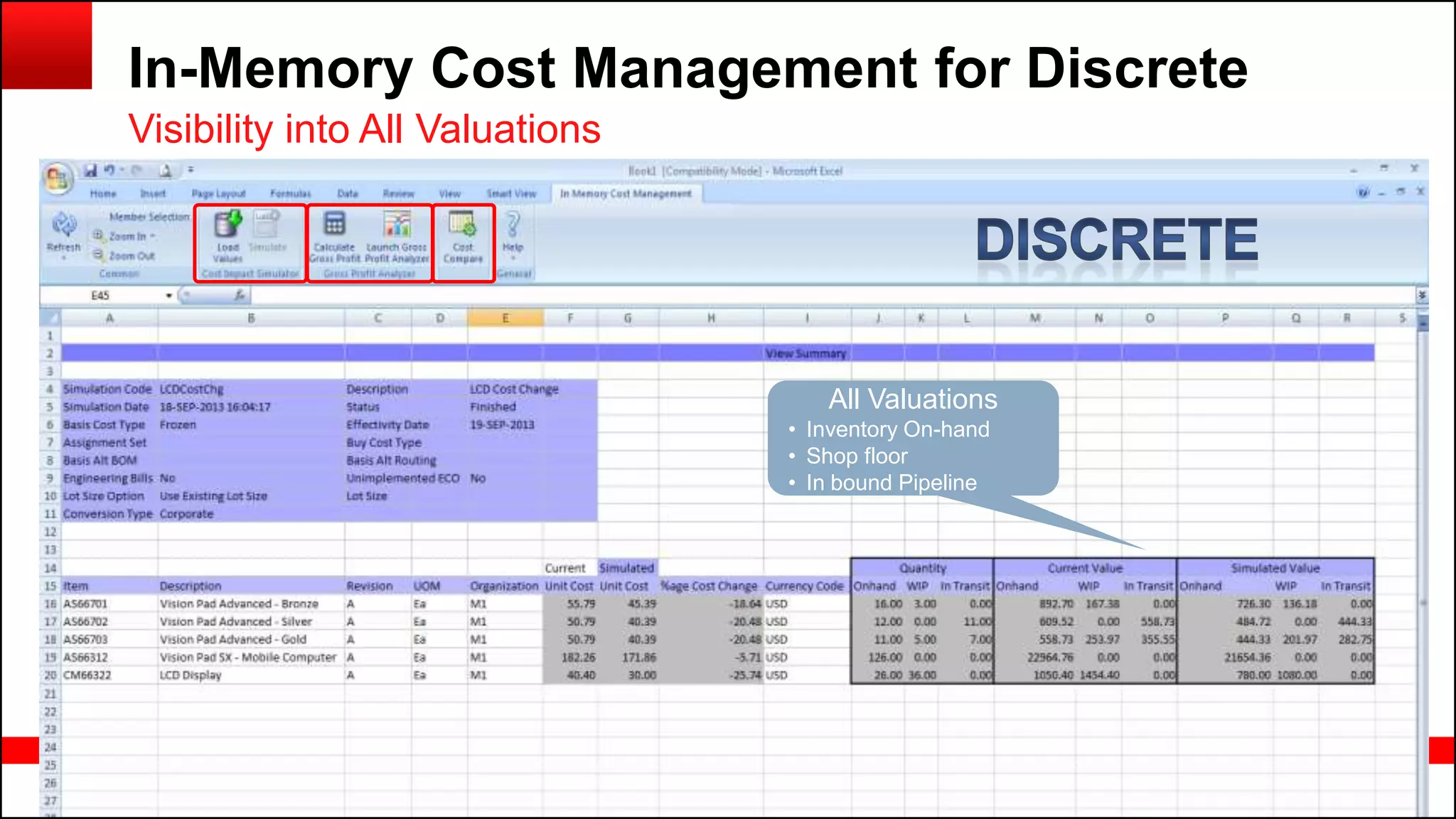This screenshot has height=819, width=1456.
Task: Select column A header
Action: [x=109, y=318]
